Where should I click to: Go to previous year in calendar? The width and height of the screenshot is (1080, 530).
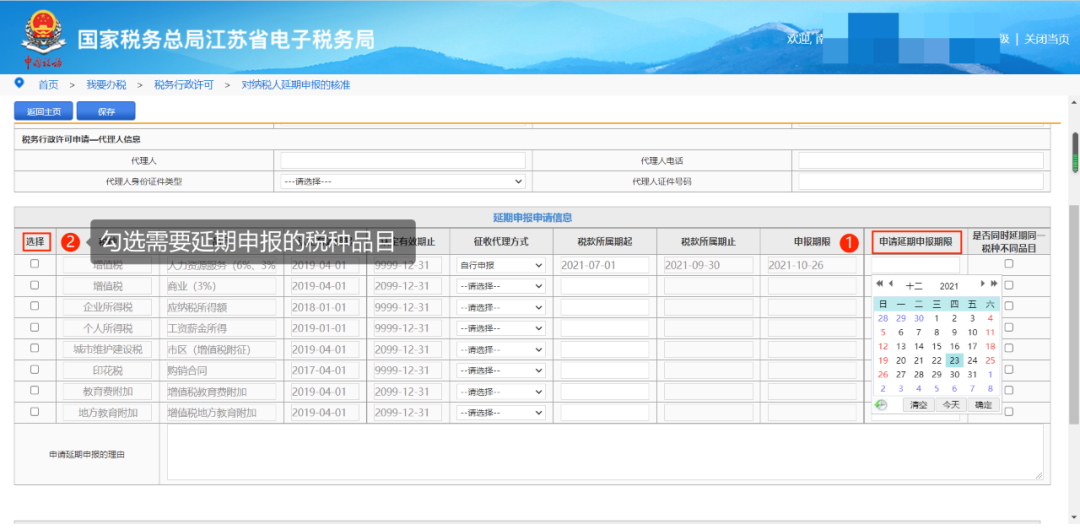(x=879, y=284)
